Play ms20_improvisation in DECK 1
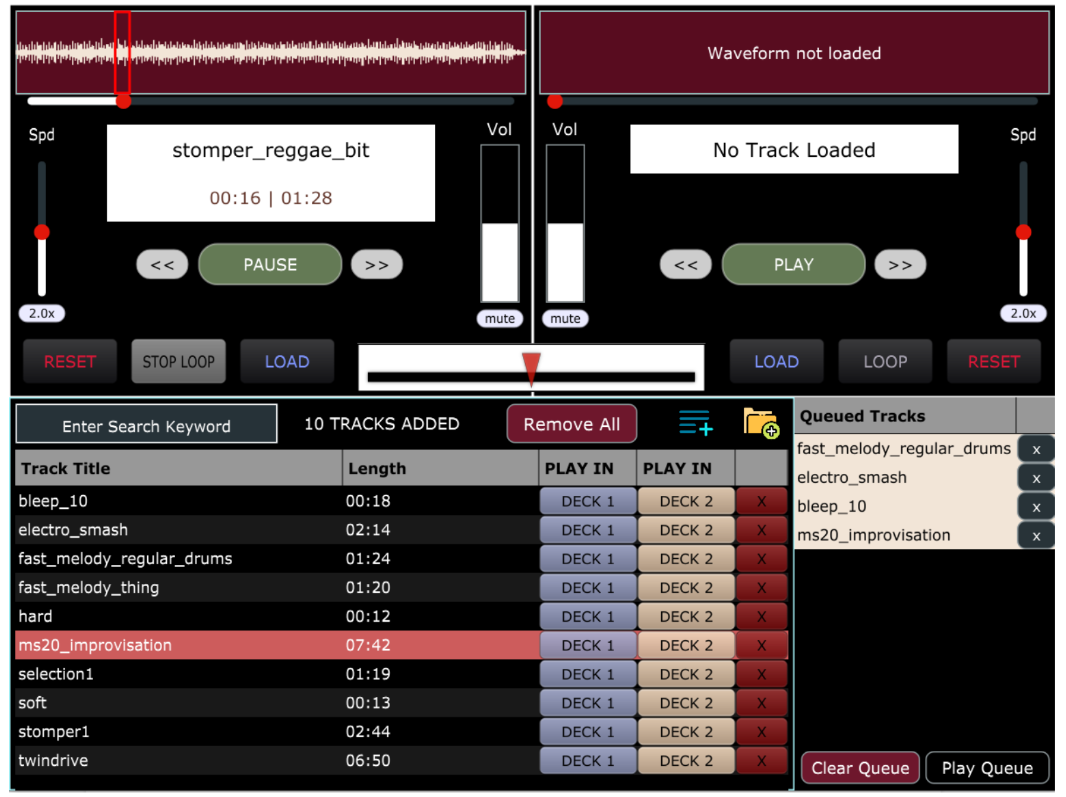Image resolution: width=1066 pixels, height=797 pixels. pos(588,645)
